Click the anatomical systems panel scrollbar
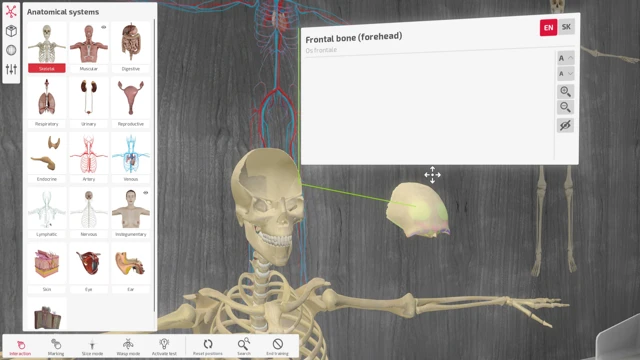640x360 pixels. point(155,163)
